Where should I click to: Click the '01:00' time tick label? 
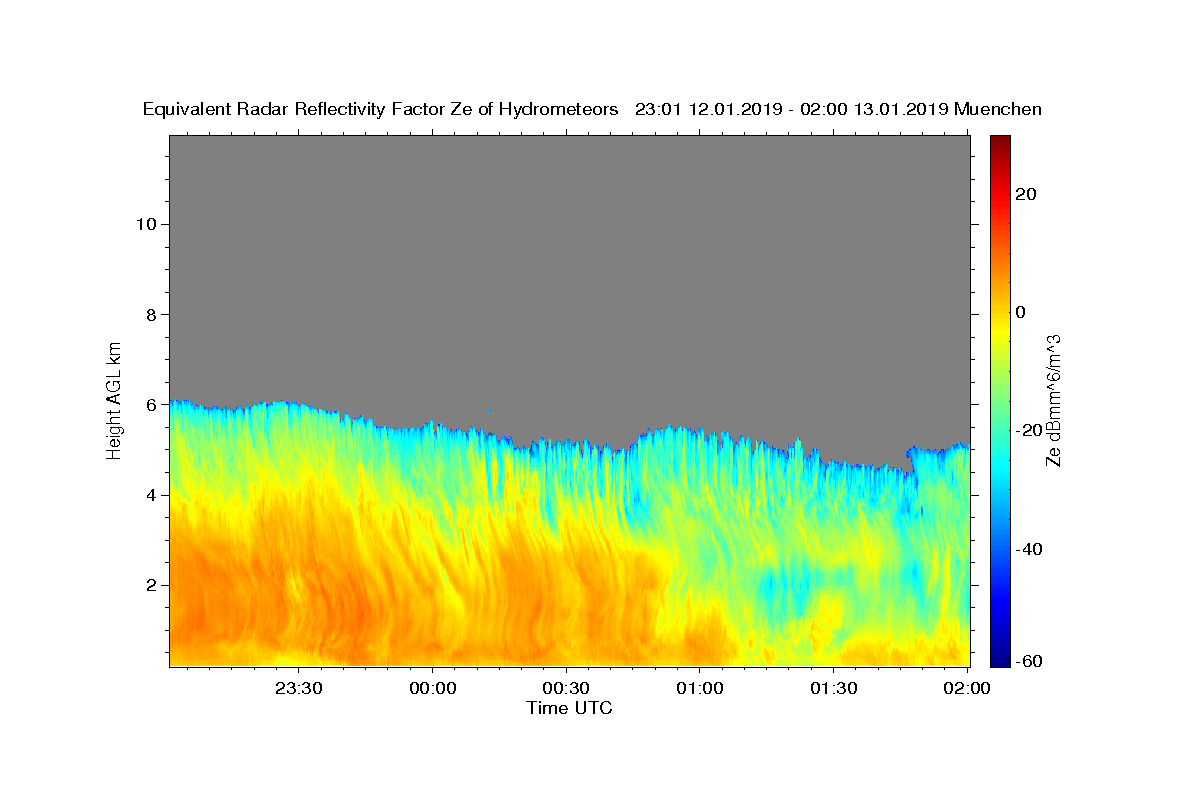[x=700, y=688]
